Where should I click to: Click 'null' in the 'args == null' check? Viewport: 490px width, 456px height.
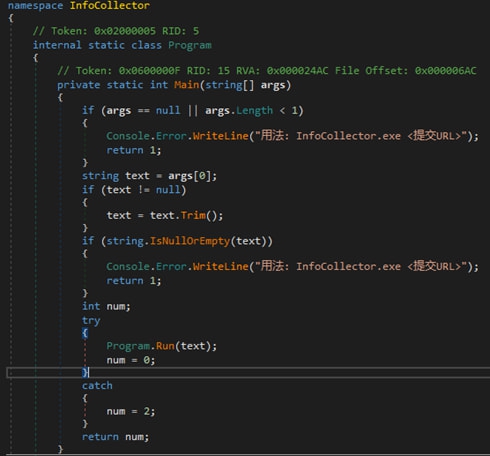point(168,110)
